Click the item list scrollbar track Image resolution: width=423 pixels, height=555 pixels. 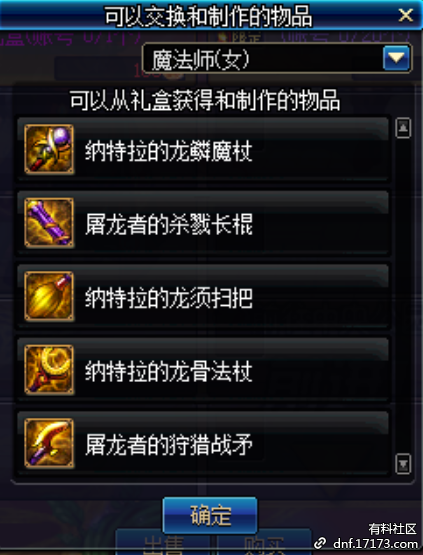pos(403,296)
